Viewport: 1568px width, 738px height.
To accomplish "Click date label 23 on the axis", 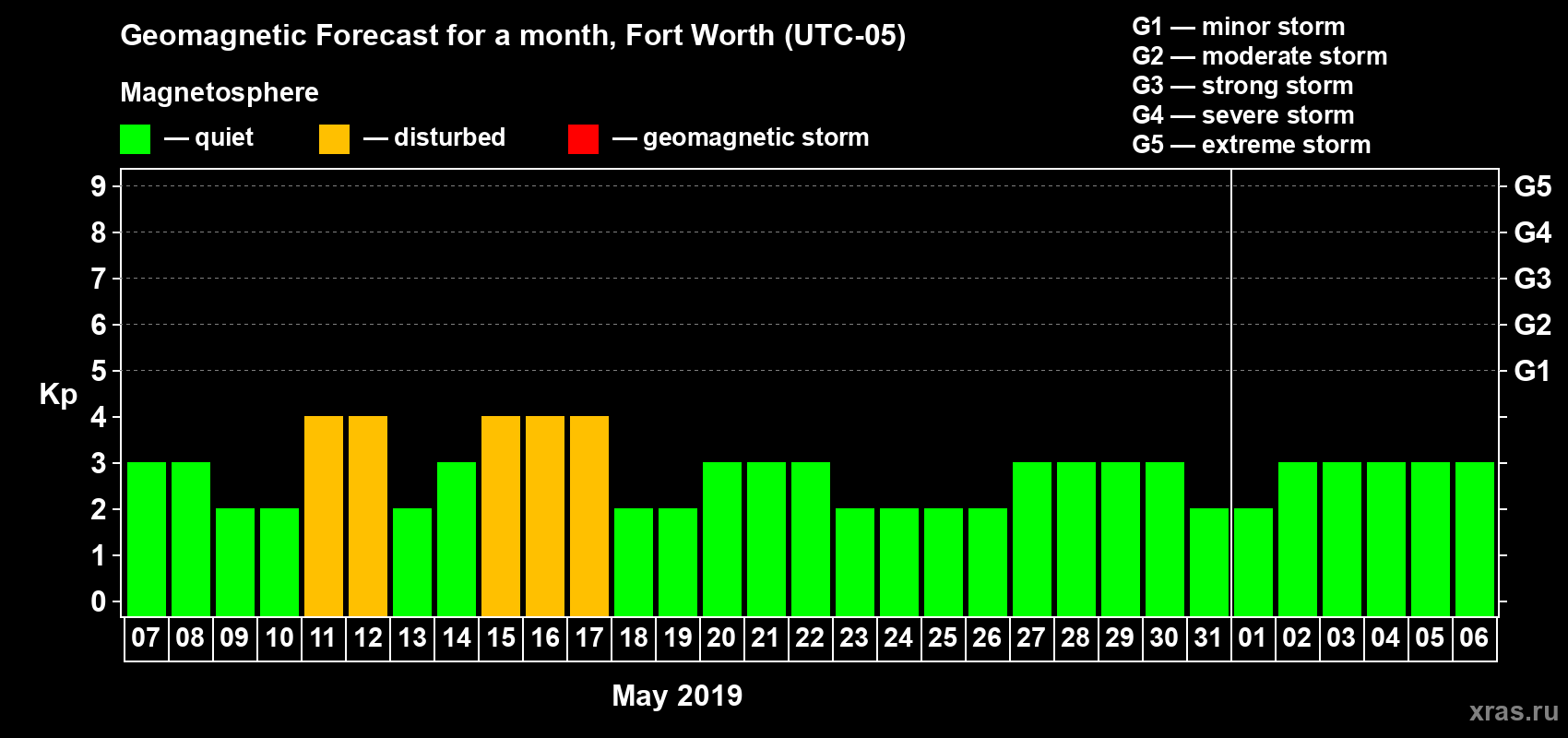I will 854,638.
